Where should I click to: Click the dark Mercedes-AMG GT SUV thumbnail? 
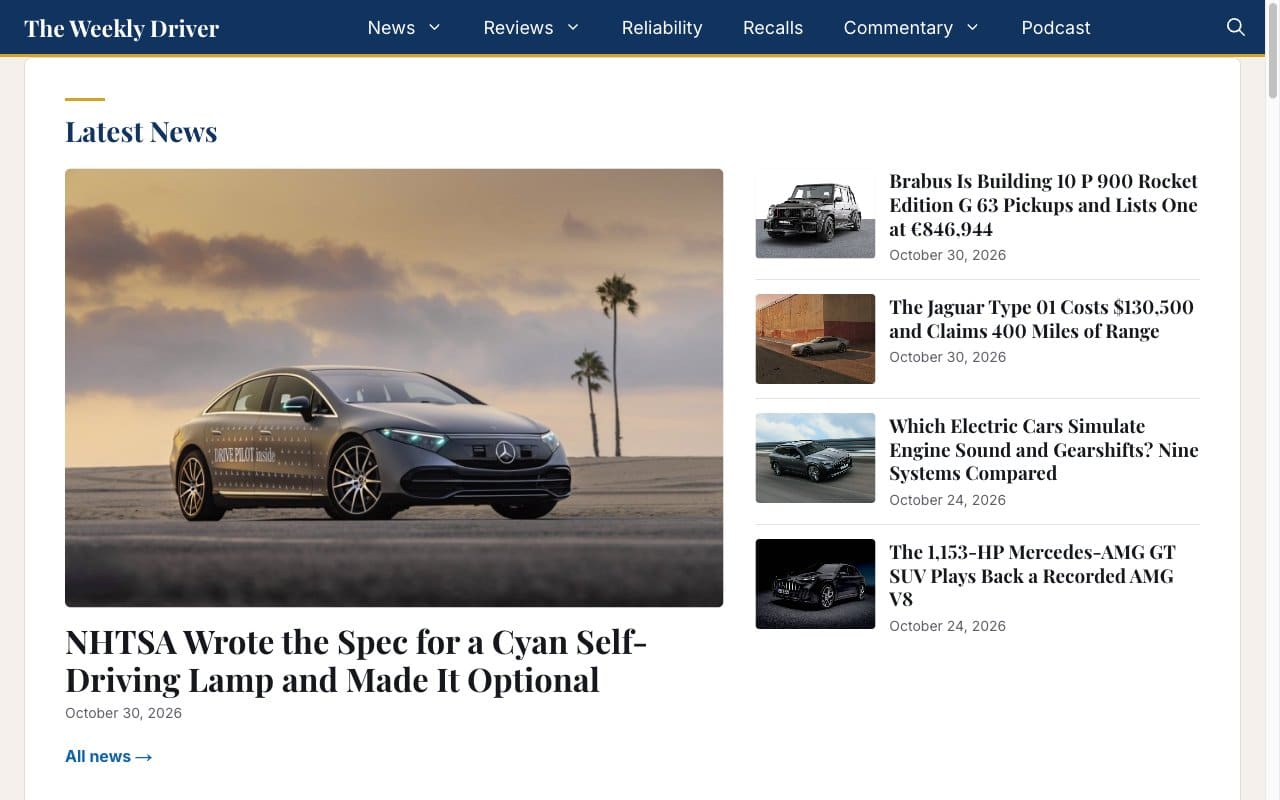(815, 584)
